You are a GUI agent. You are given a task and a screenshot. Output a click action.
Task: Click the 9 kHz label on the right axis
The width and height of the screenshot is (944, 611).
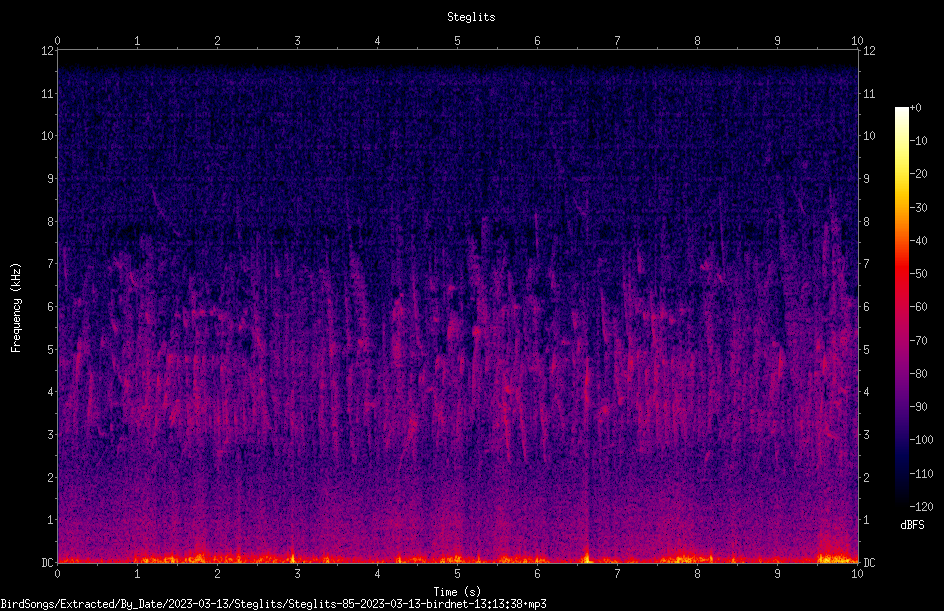coord(867,179)
